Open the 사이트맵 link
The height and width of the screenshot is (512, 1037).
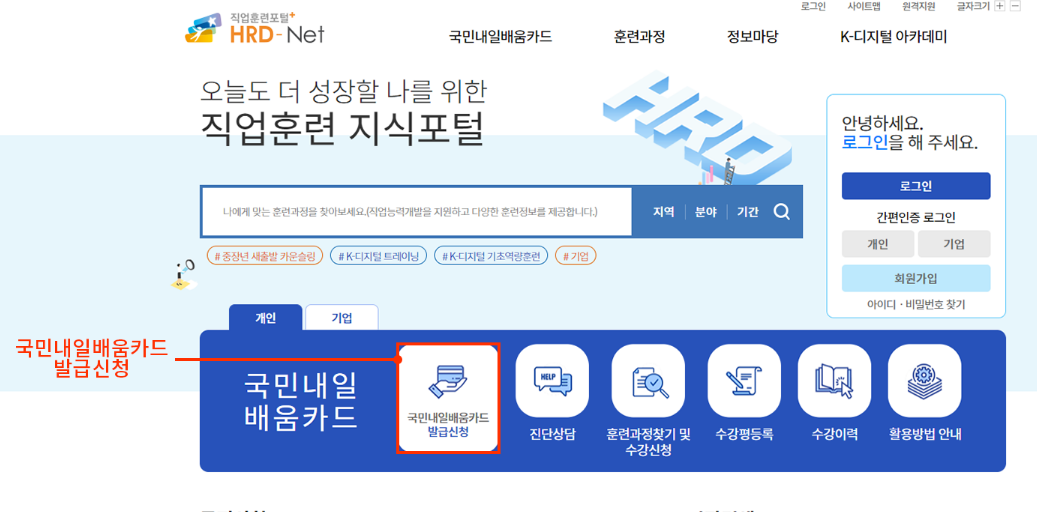click(864, 6)
